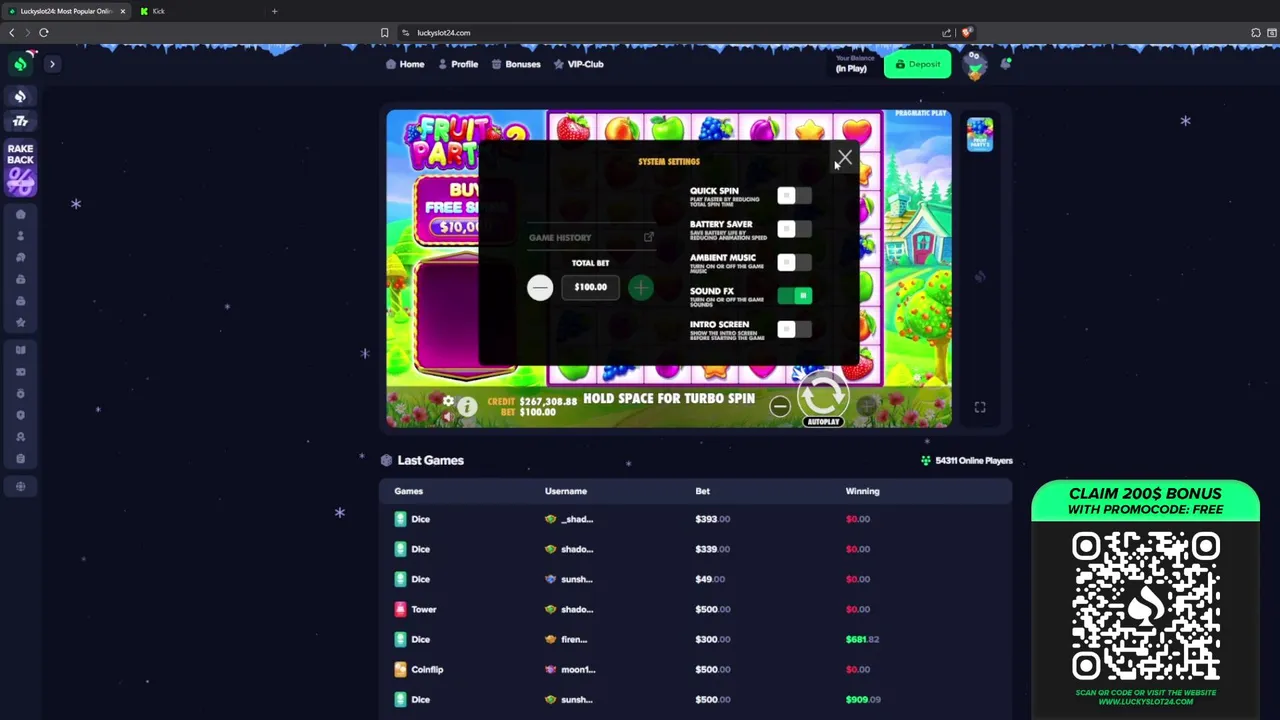Click the Games column header
Viewport: 1280px width, 720px height.
(408, 491)
